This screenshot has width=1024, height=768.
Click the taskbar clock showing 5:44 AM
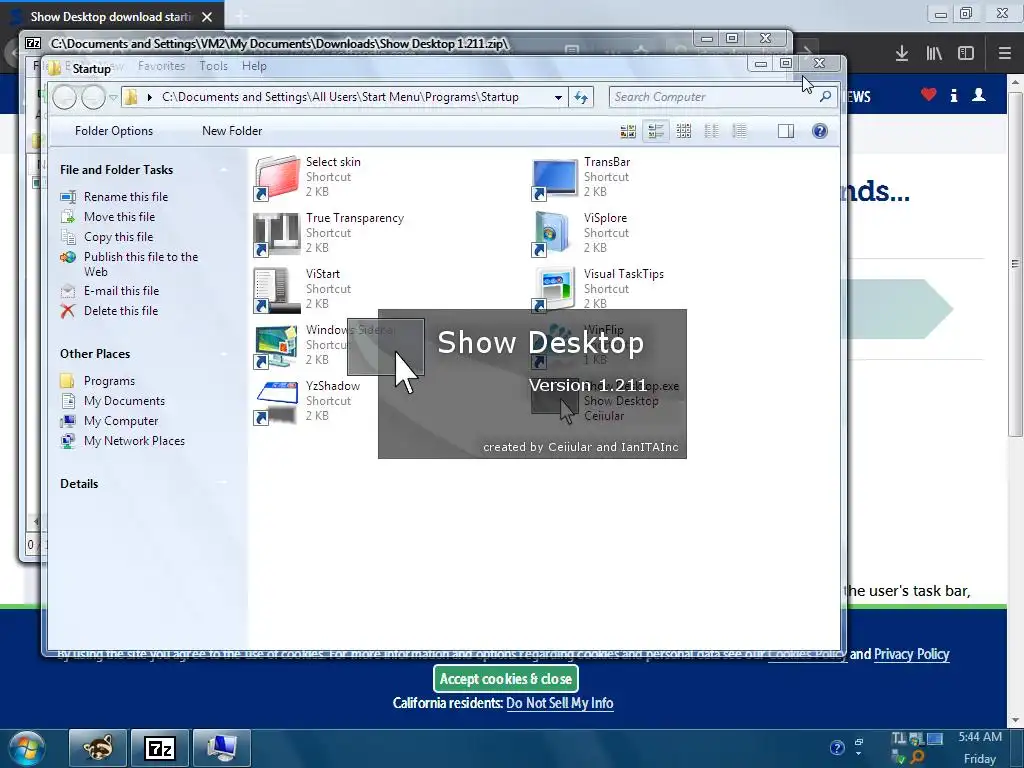(x=980, y=737)
